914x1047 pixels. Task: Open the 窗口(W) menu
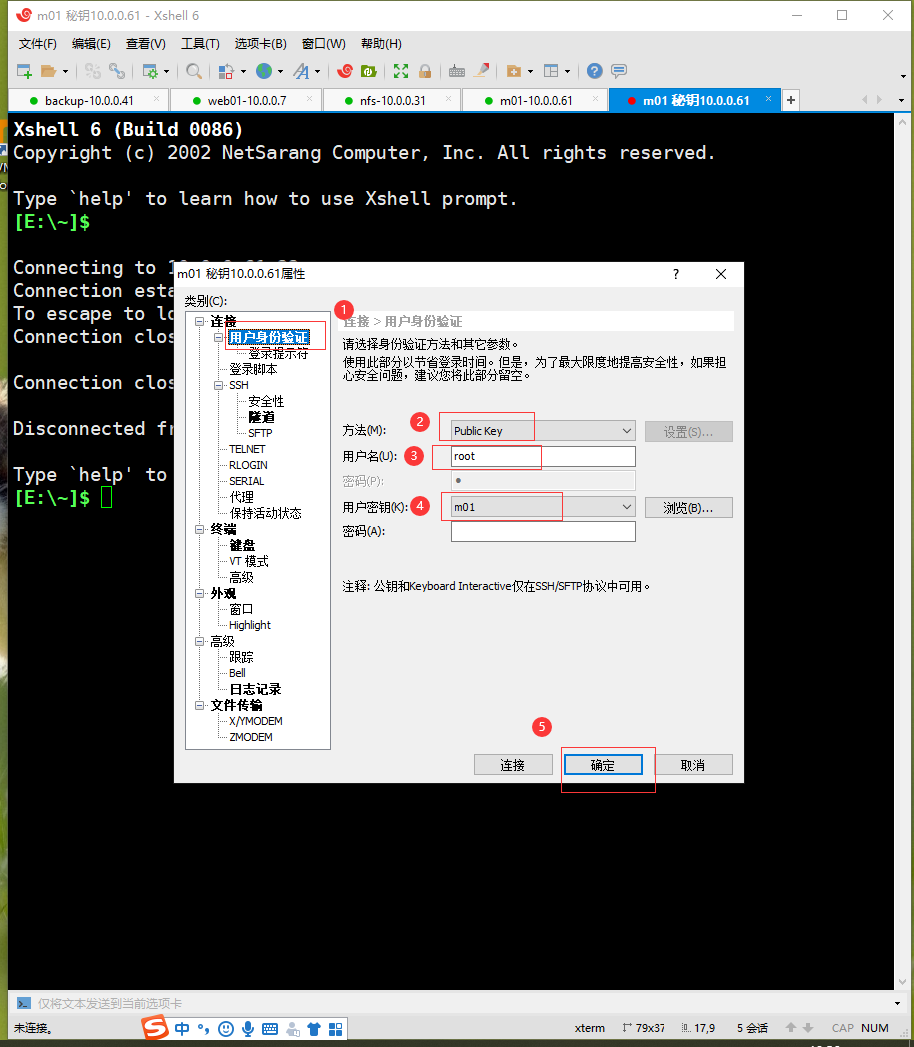(x=323, y=44)
